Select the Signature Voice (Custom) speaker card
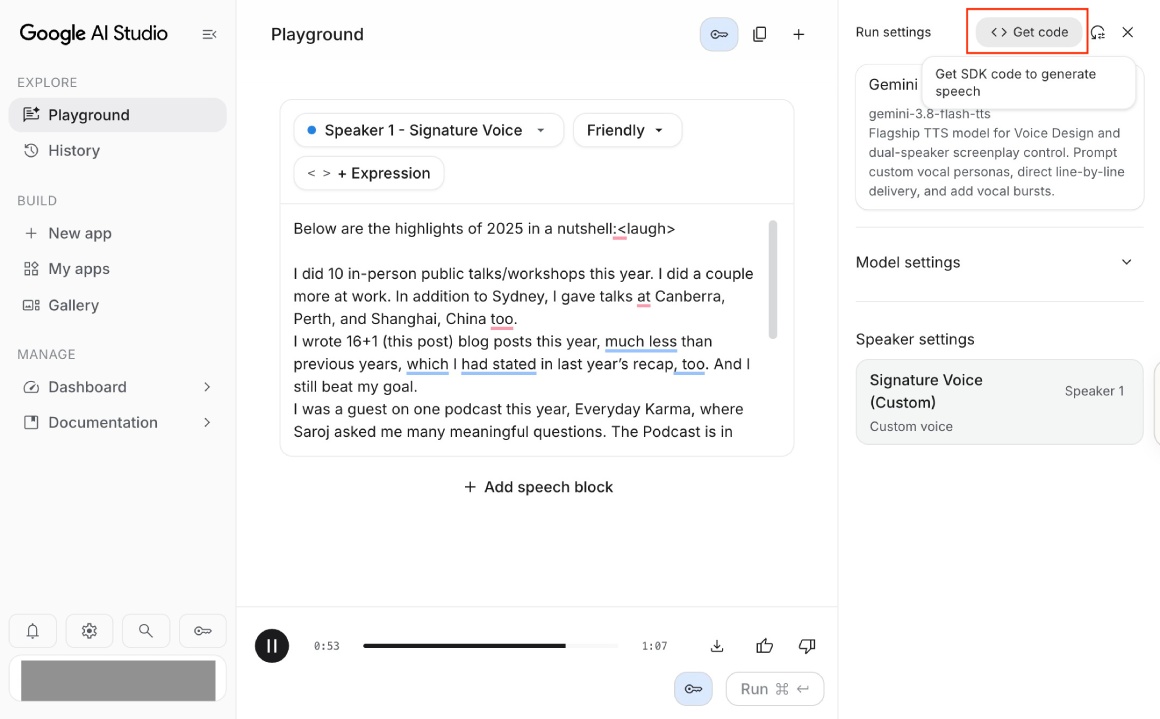 999,402
